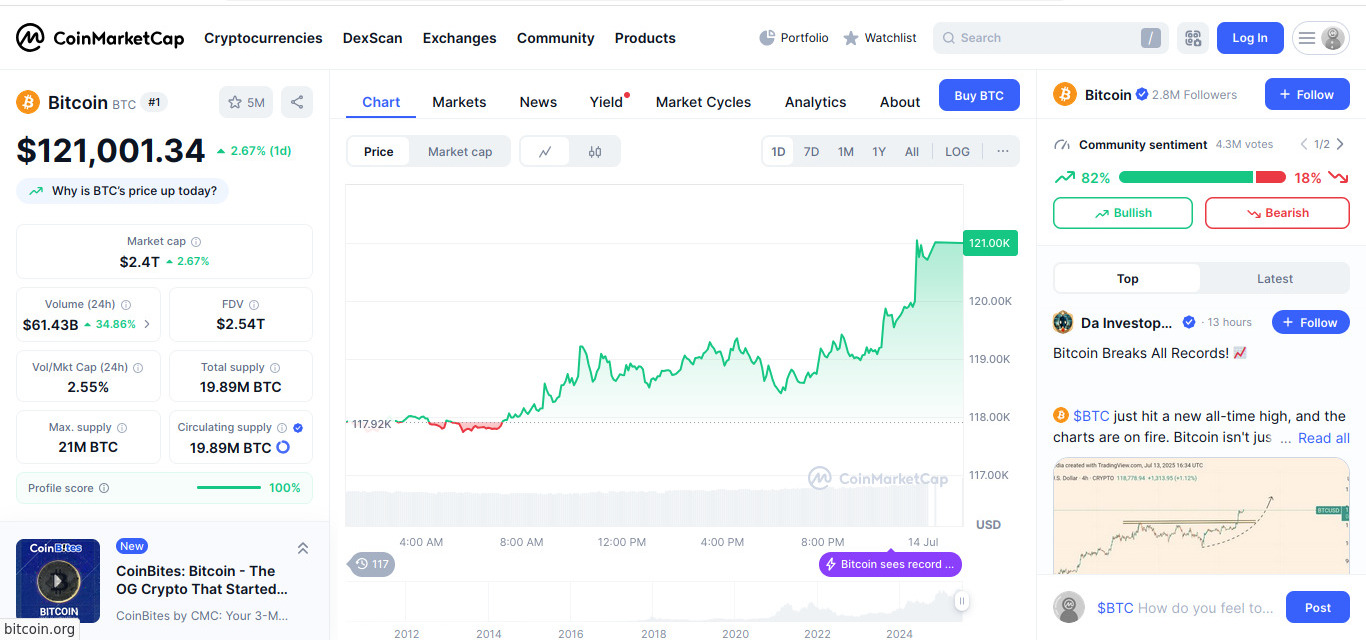Click the Buy BTC button
The image size is (1366, 640).
click(979, 95)
